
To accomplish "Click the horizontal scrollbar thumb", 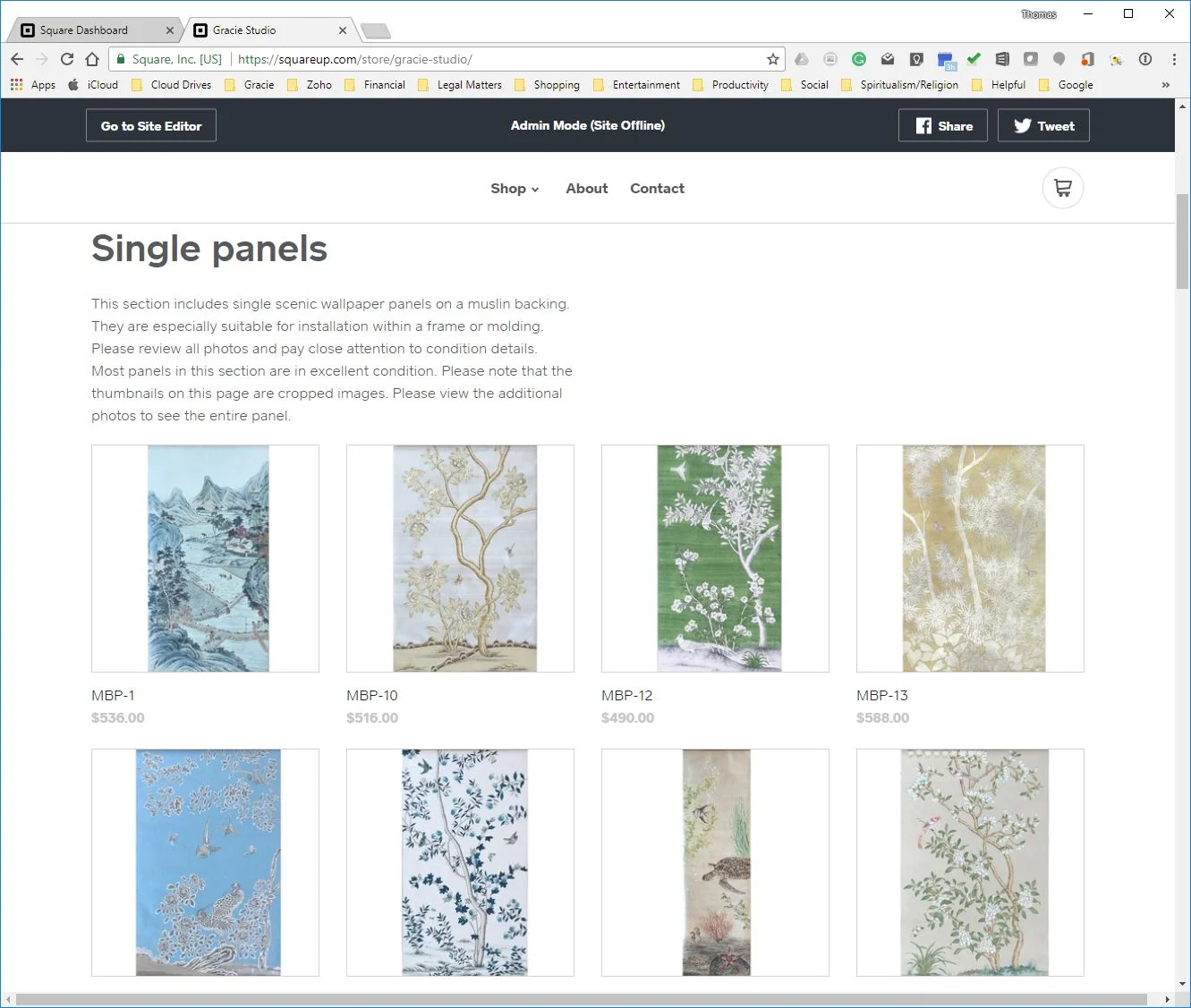I will point(582,999).
